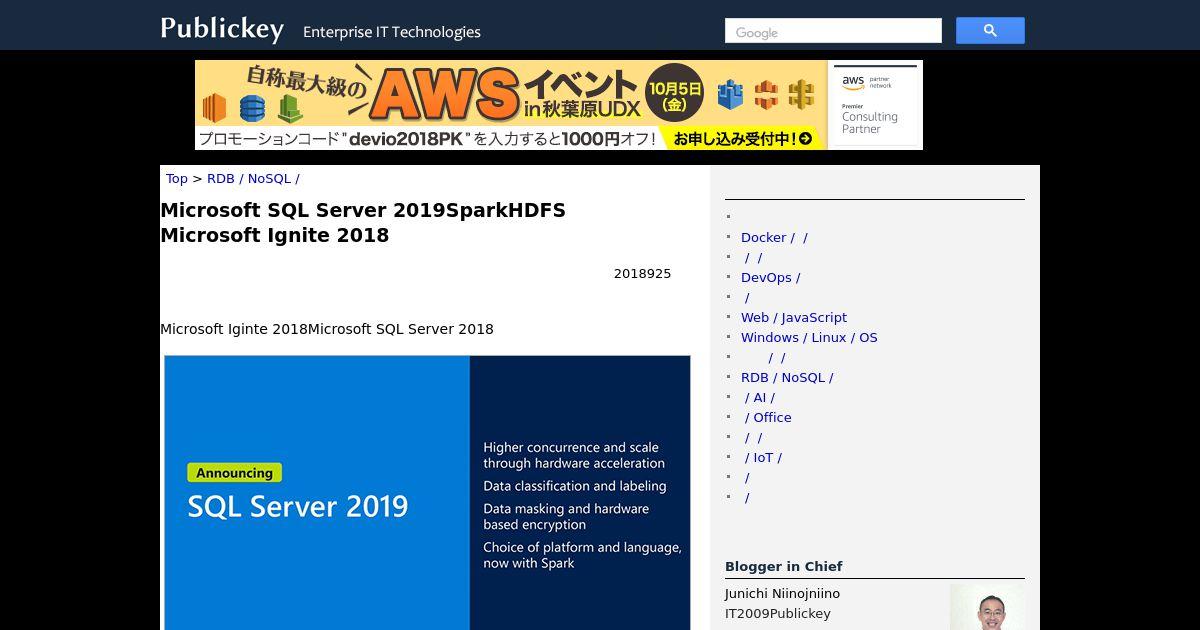Click the Blogger in Chief author photo
1200x630 pixels.
[x=987, y=608]
